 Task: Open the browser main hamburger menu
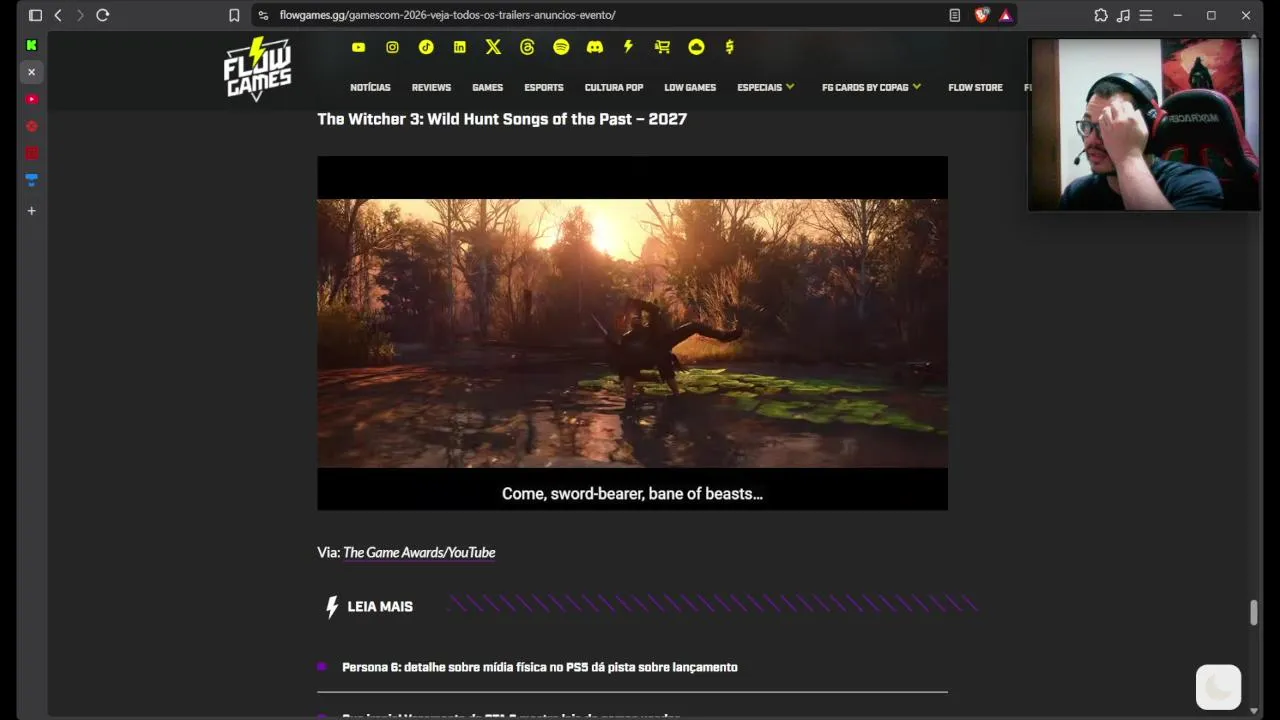point(1146,15)
